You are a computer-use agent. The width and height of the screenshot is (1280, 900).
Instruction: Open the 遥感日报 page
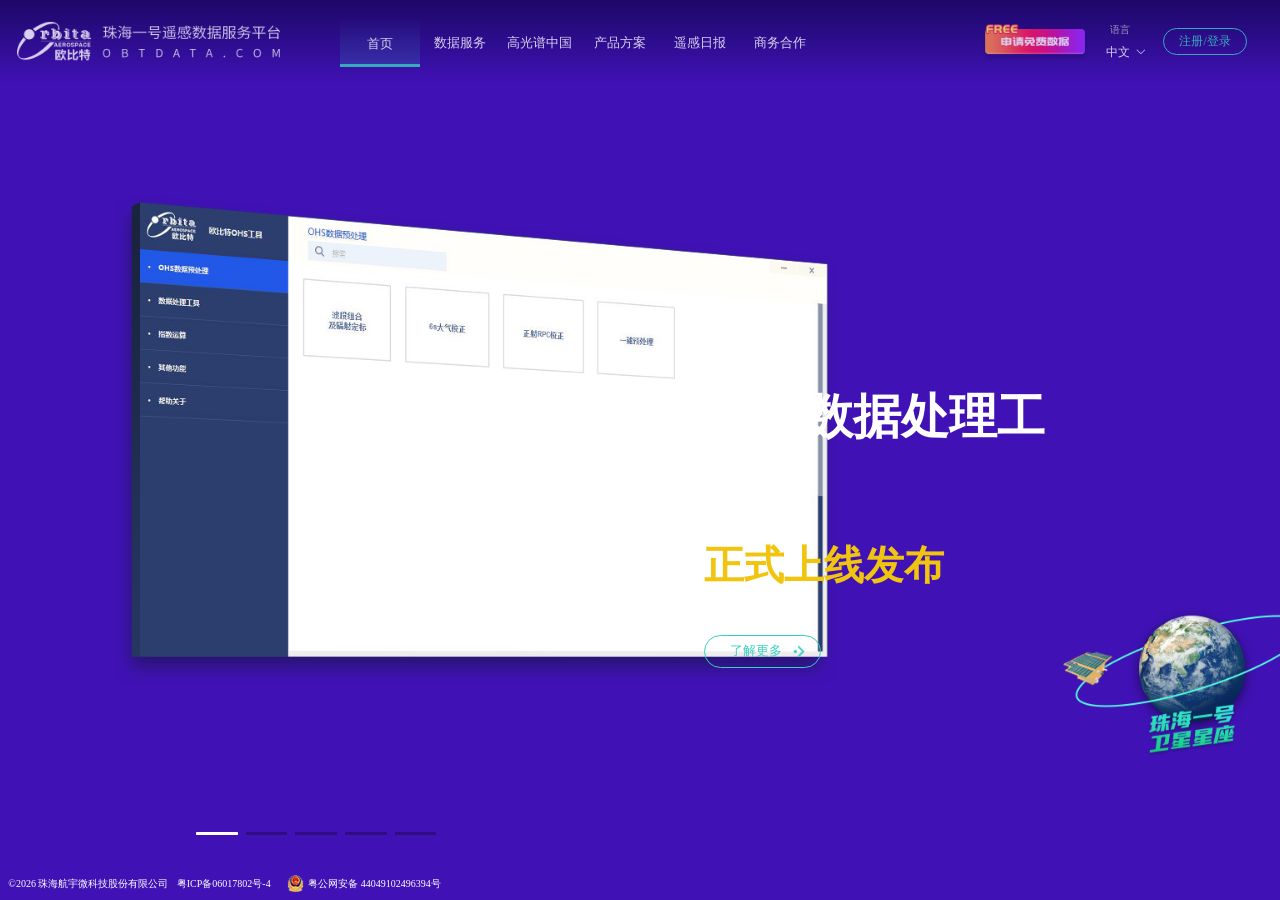click(x=700, y=43)
